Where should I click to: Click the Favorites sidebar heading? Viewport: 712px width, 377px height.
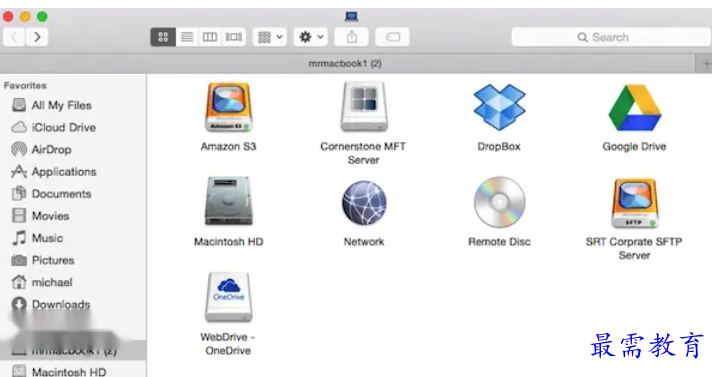click(x=25, y=85)
